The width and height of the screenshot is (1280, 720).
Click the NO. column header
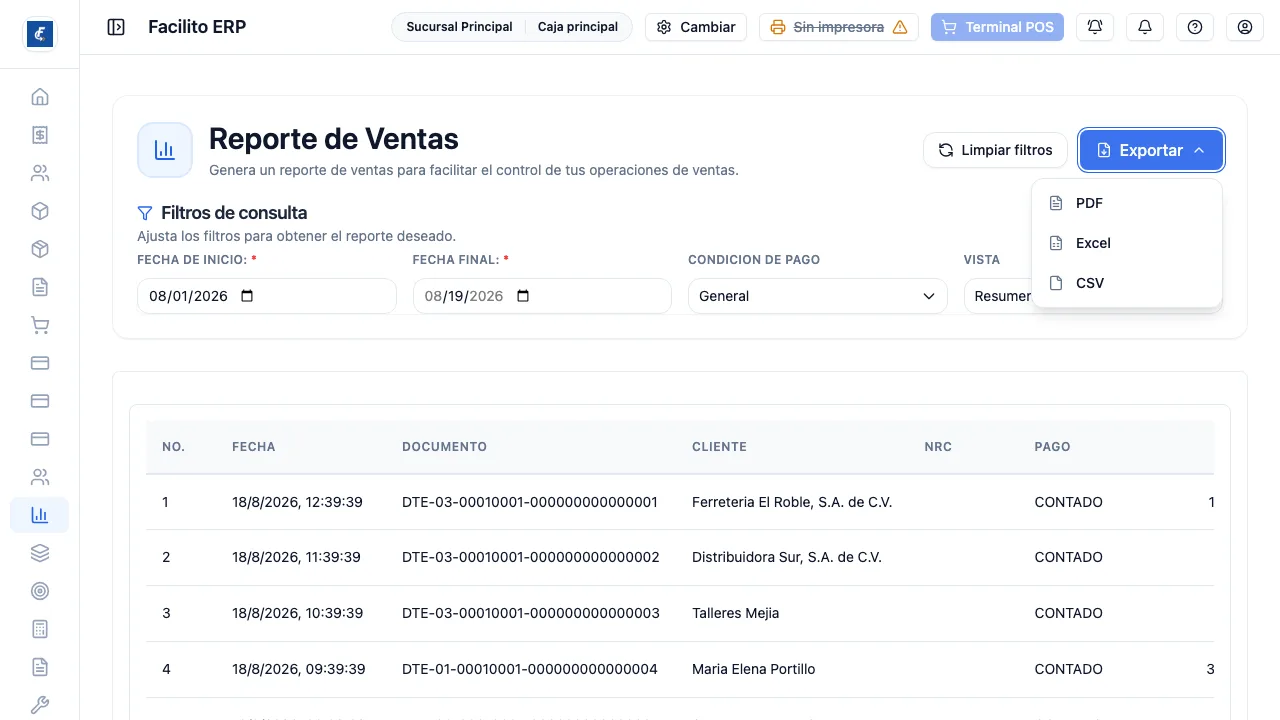coord(174,447)
